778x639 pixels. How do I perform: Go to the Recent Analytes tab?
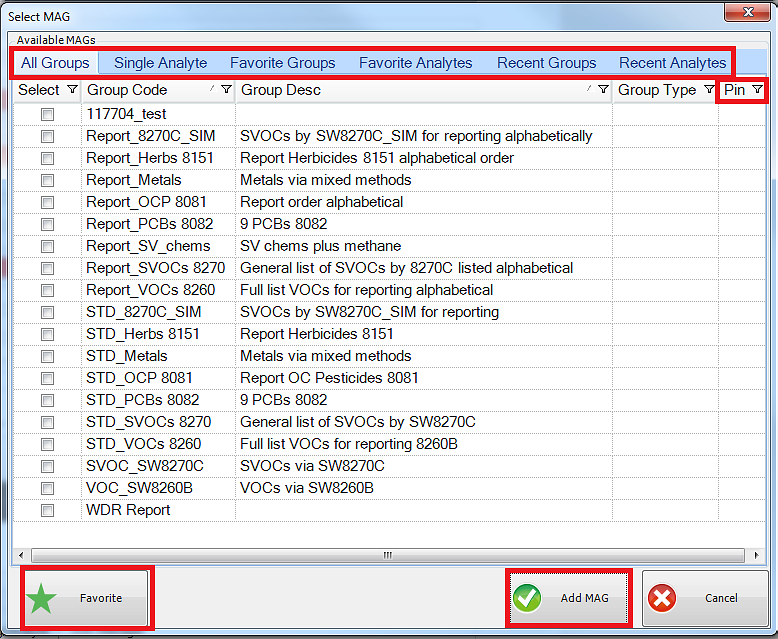tap(672, 63)
